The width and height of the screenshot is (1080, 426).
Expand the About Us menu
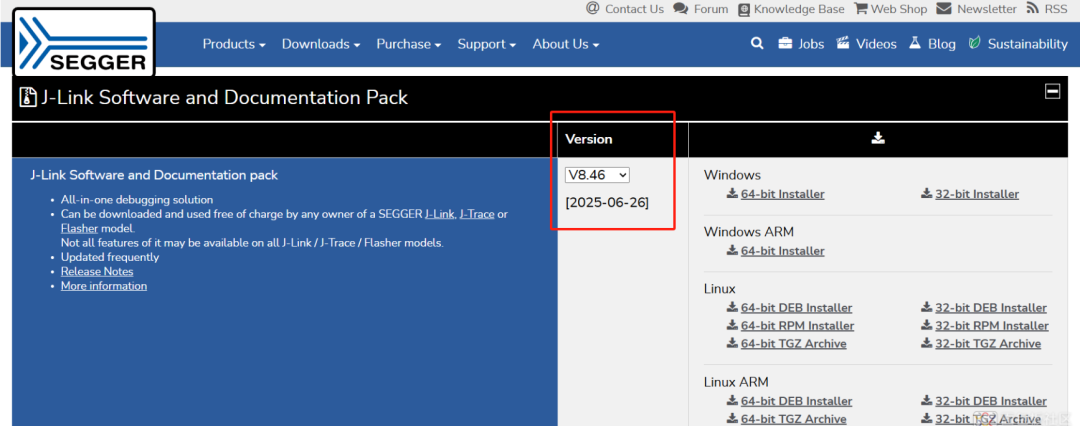[x=565, y=44]
